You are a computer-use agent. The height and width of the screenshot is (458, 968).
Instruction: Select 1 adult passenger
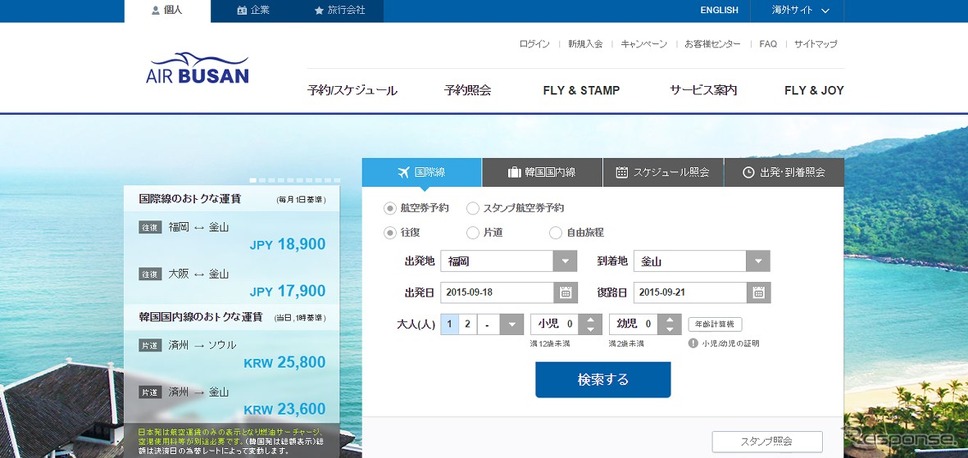pos(449,324)
